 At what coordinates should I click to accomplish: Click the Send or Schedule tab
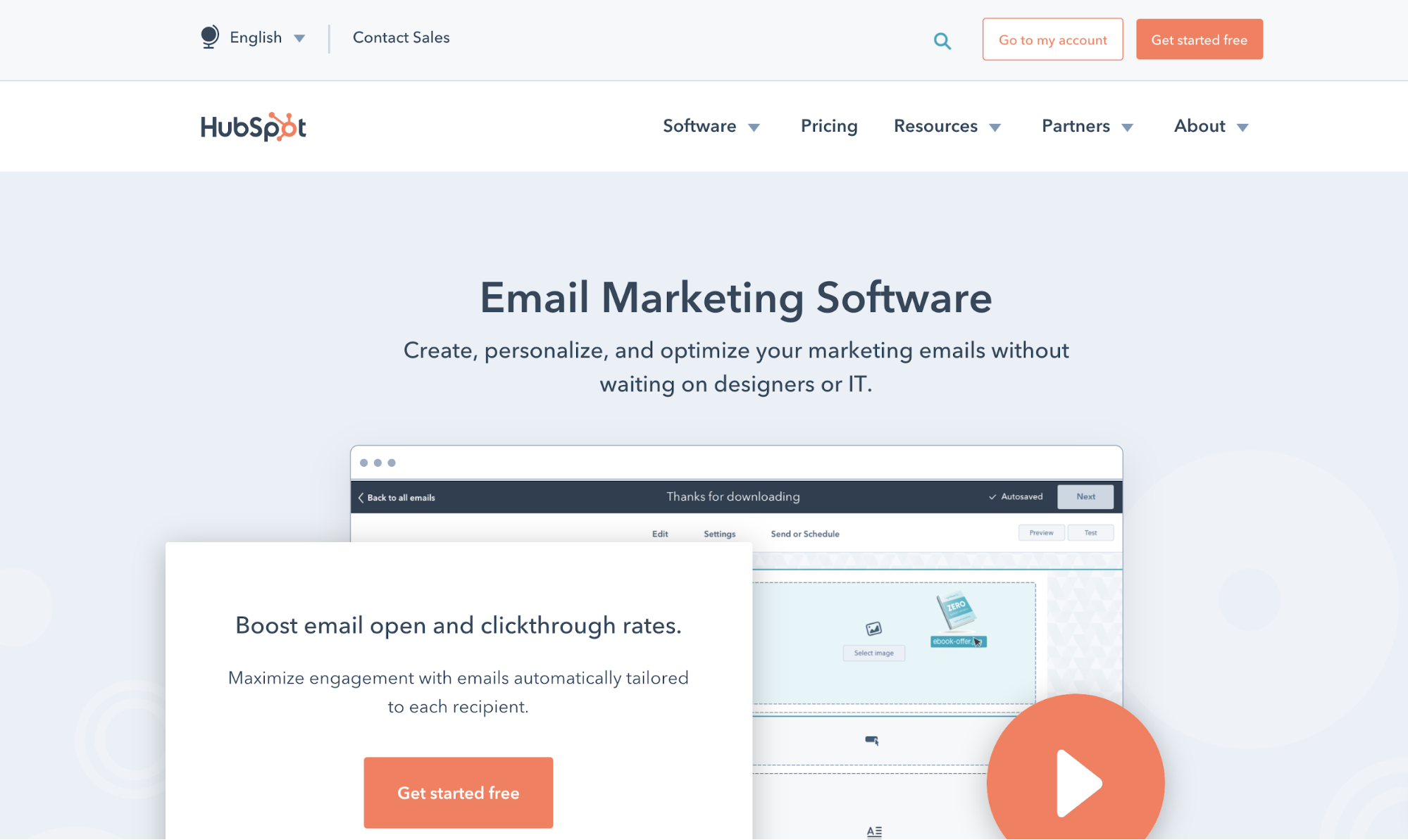click(804, 533)
